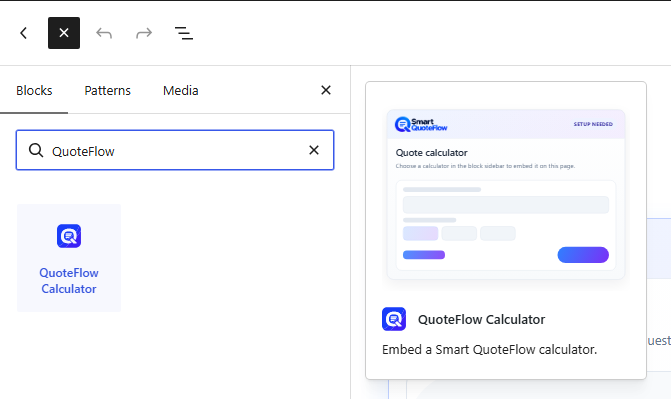This screenshot has height=399, width=671.
Task: Click the gradient pill button in preview
Action: (x=583, y=255)
